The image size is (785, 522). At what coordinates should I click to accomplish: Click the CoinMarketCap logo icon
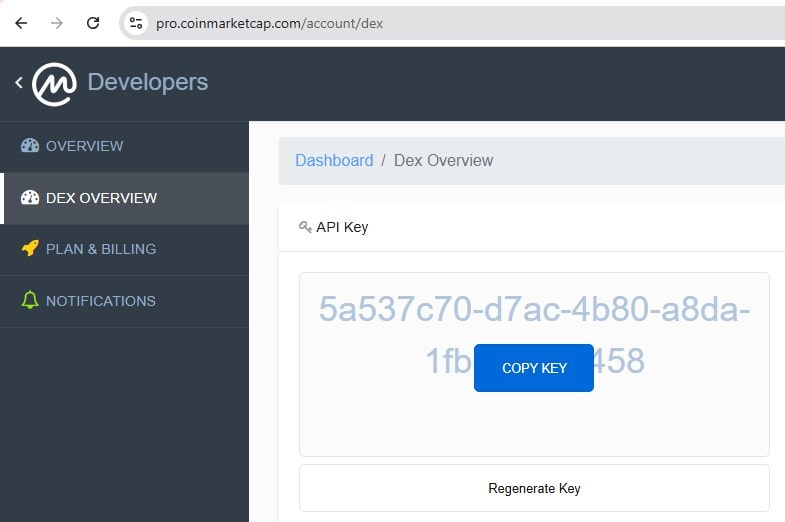click(x=54, y=84)
